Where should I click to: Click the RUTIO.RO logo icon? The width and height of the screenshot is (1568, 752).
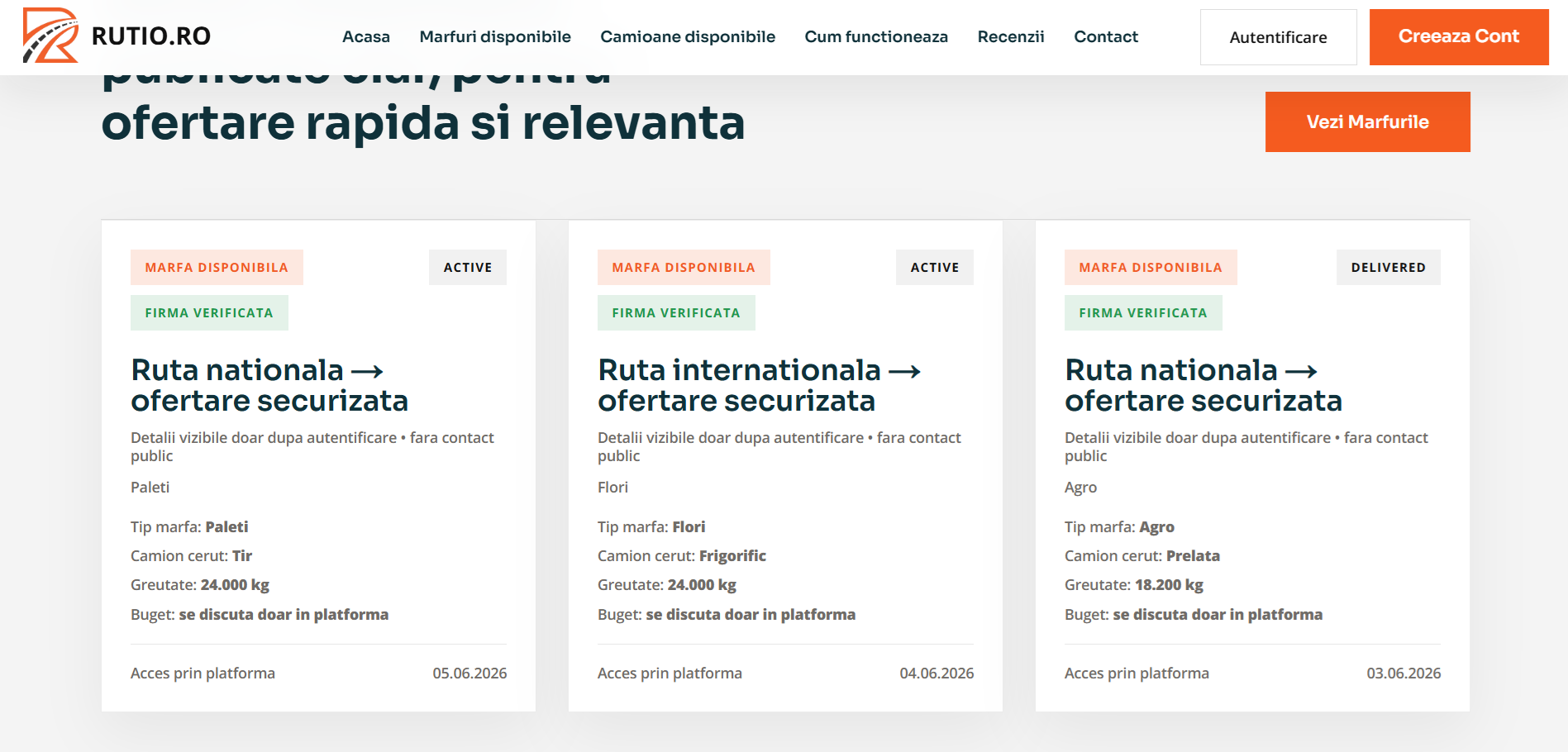tap(50, 36)
